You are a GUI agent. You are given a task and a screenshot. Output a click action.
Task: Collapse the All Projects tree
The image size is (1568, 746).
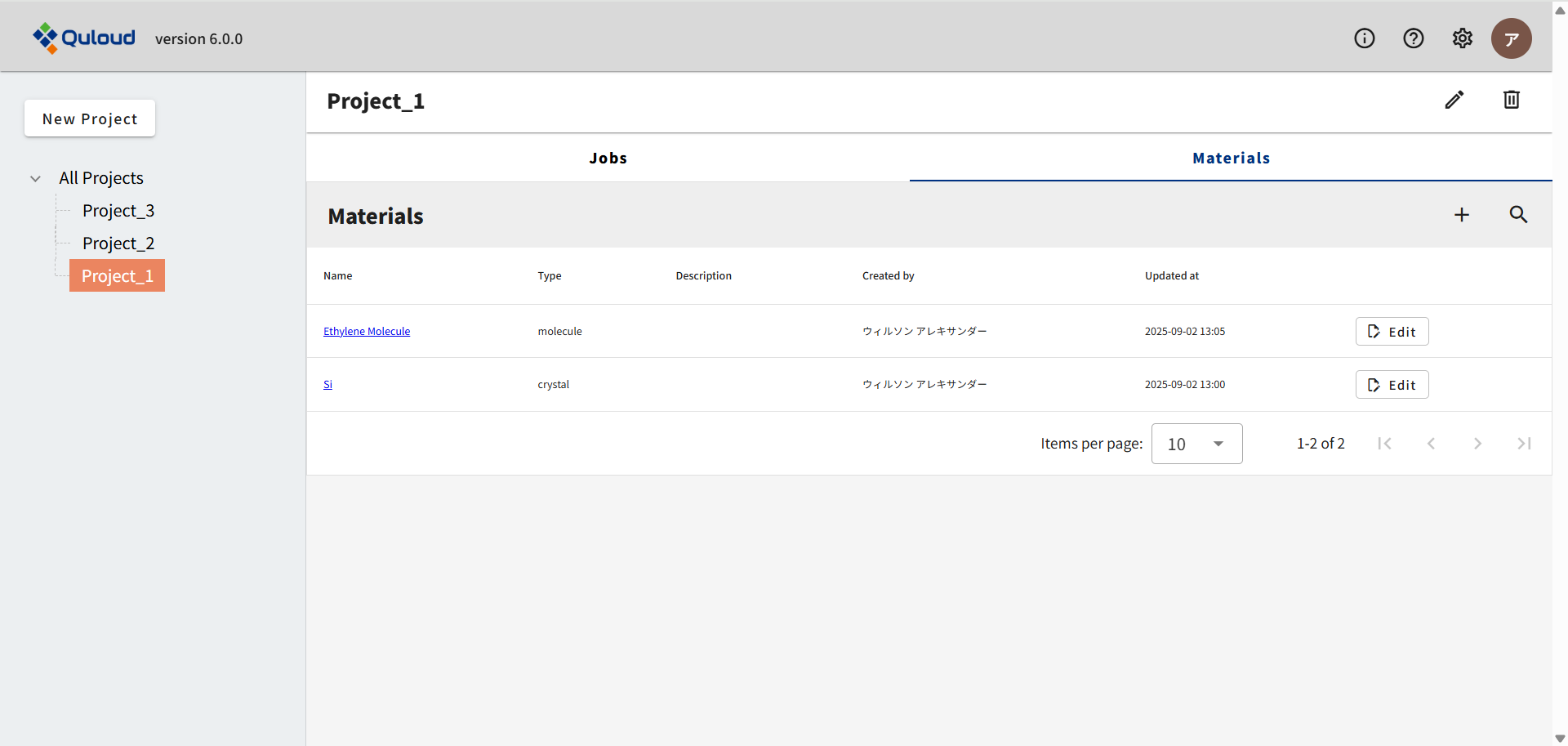pyautogui.click(x=35, y=178)
